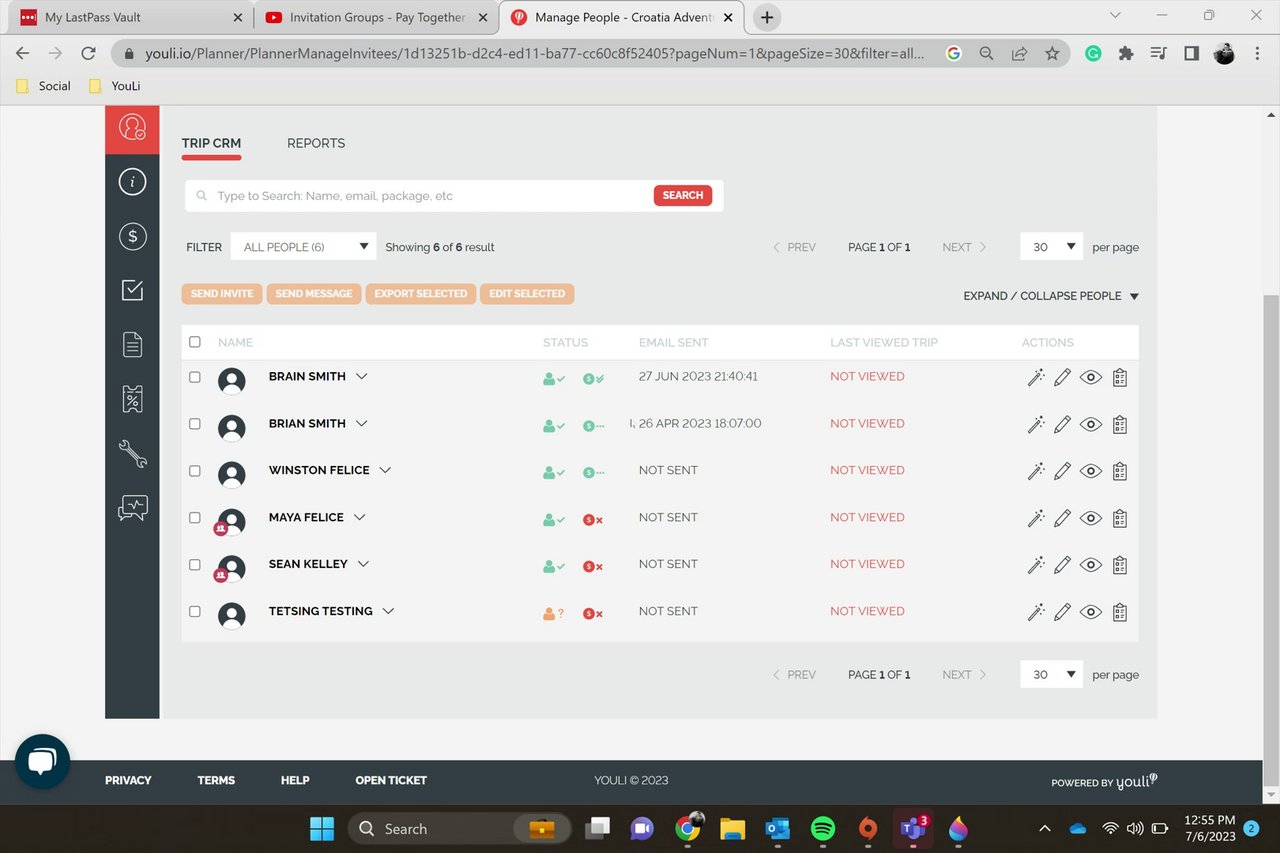
Task: Select Winston Felice's checkbox
Action: pyautogui.click(x=195, y=471)
